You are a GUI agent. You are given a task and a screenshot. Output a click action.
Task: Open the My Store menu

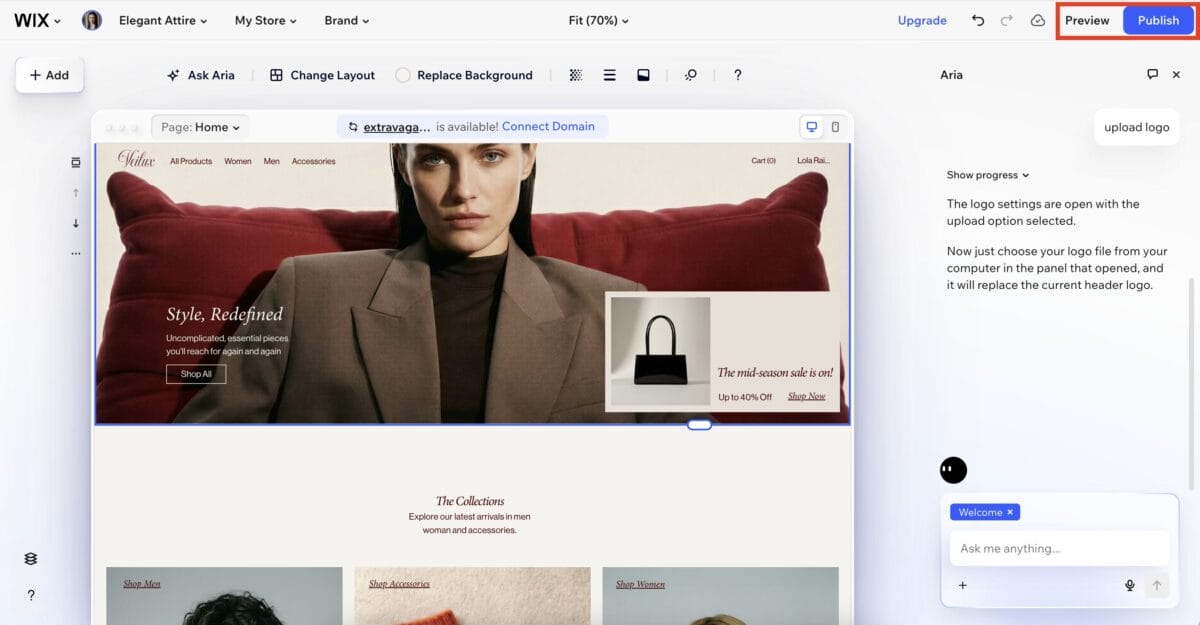[x=265, y=20]
